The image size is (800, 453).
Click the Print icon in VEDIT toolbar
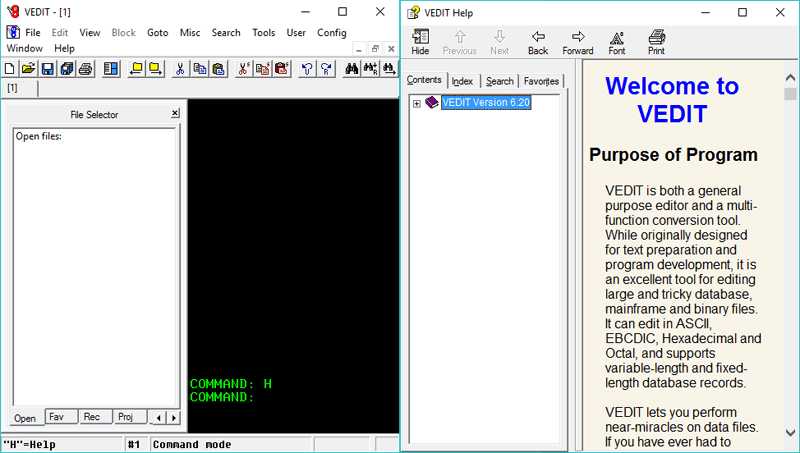[x=86, y=68]
